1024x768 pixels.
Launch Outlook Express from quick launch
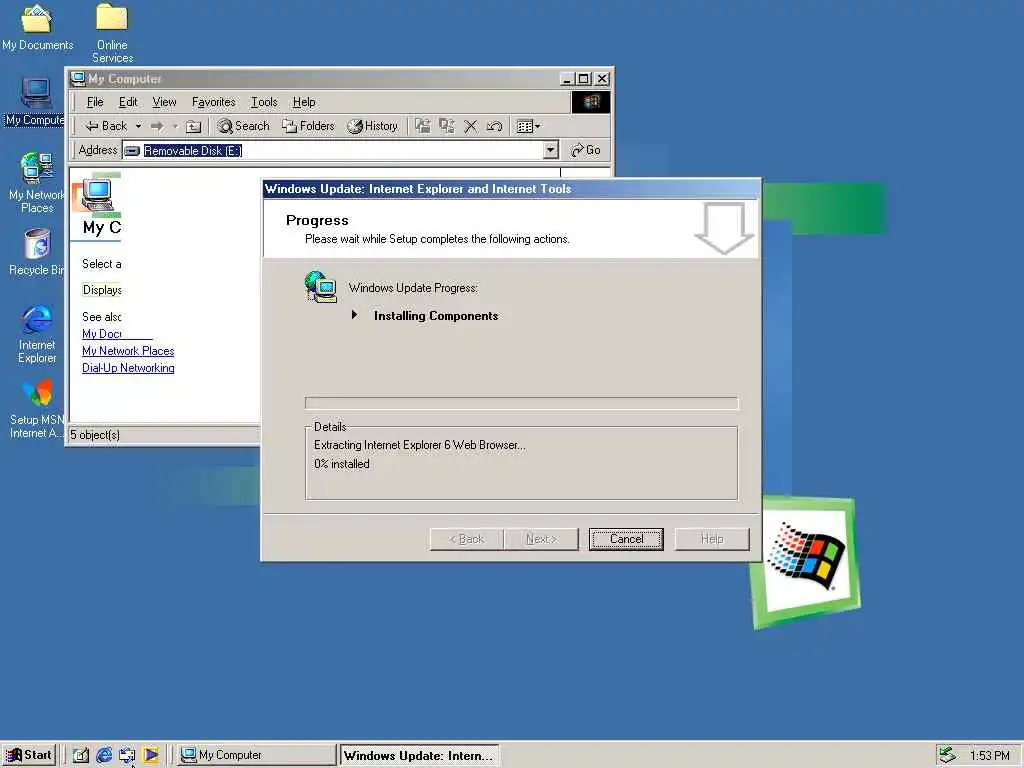[127, 755]
